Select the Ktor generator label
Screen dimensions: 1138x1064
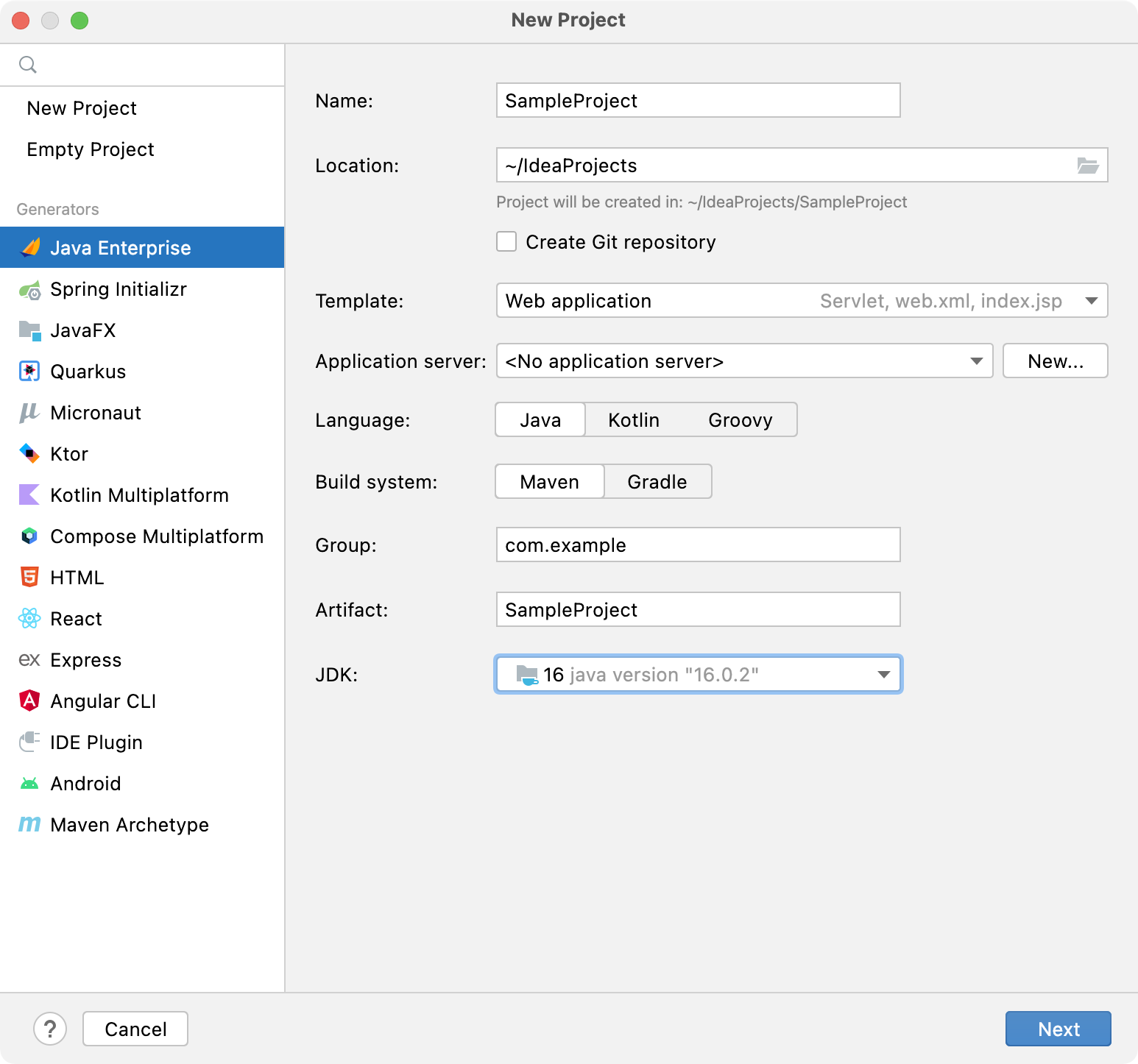click(x=69, y=454)
